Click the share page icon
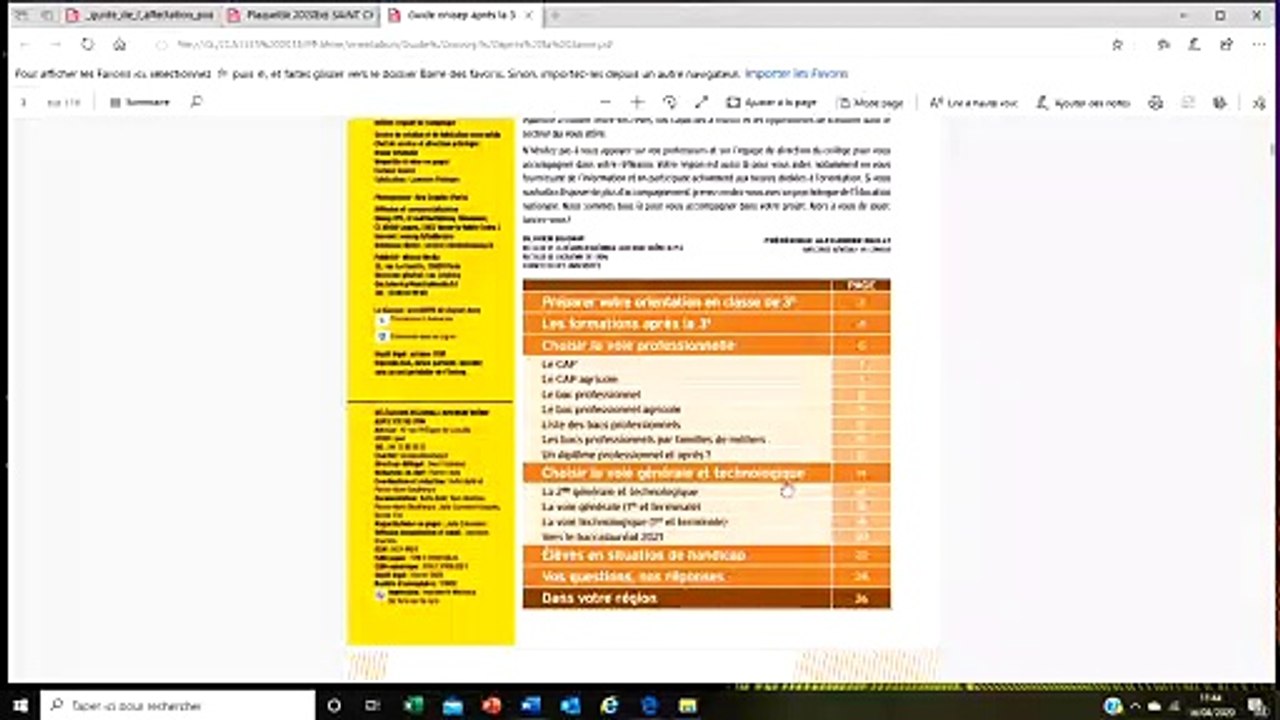 (x=1226, y=44)
